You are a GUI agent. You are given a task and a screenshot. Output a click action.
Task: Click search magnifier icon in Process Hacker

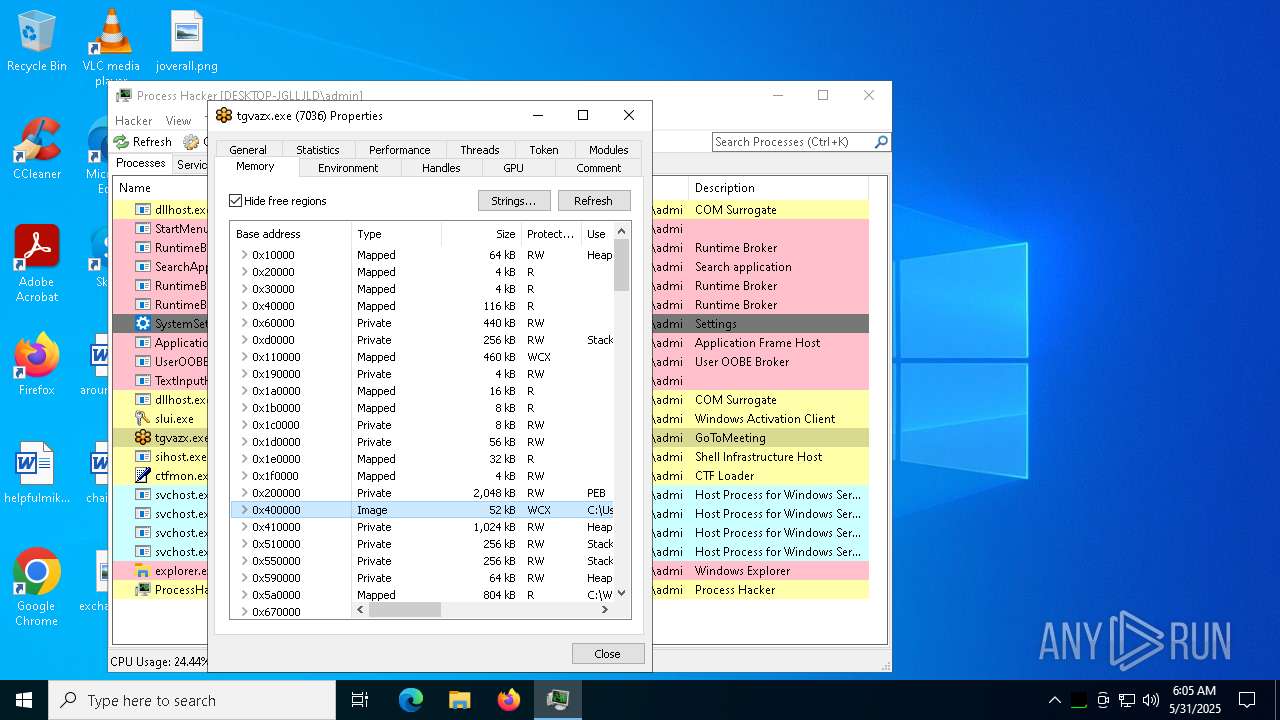pyautogui.click(x=881, y=142)
